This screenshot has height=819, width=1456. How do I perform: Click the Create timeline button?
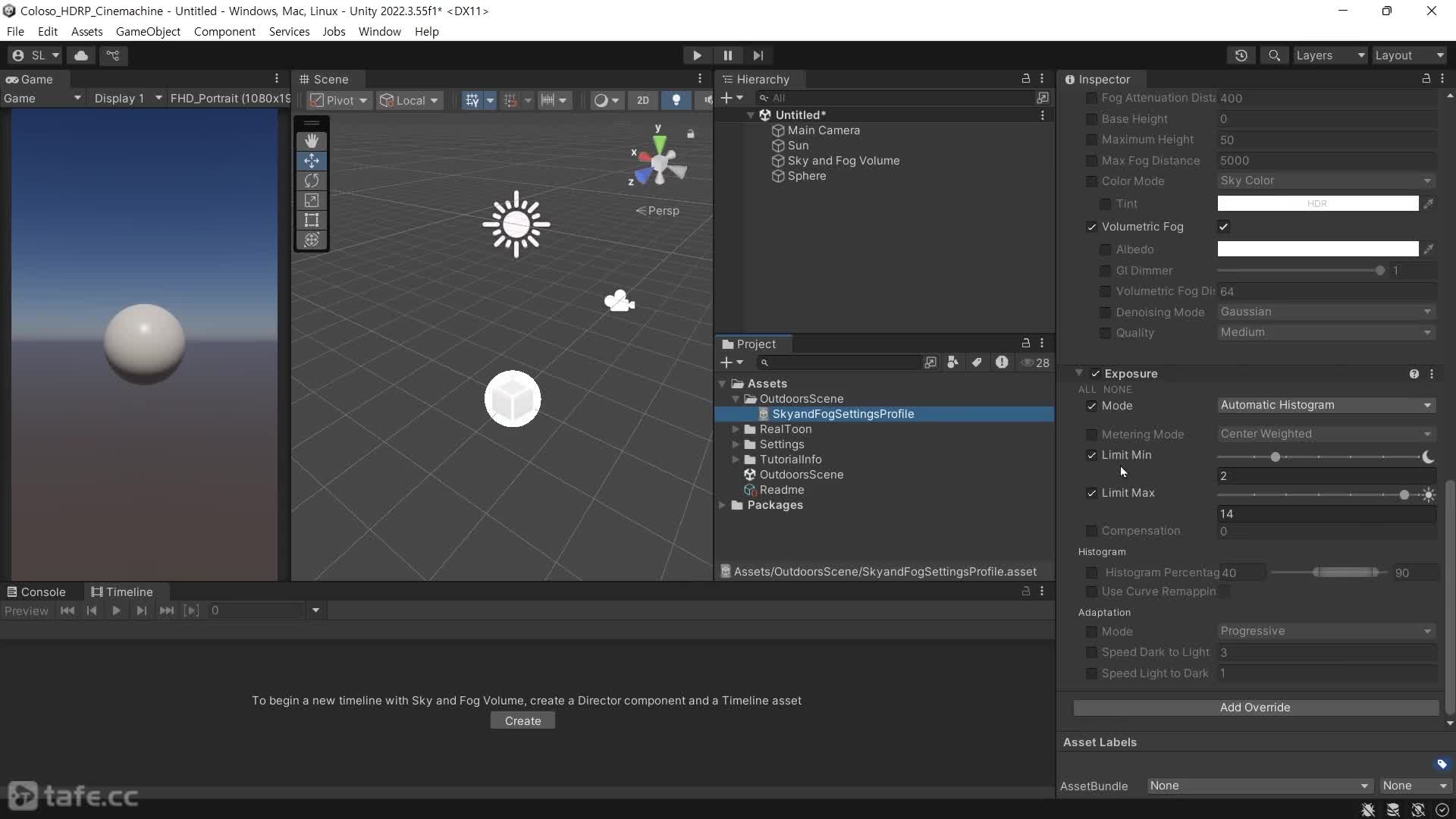tap(522, 721)
